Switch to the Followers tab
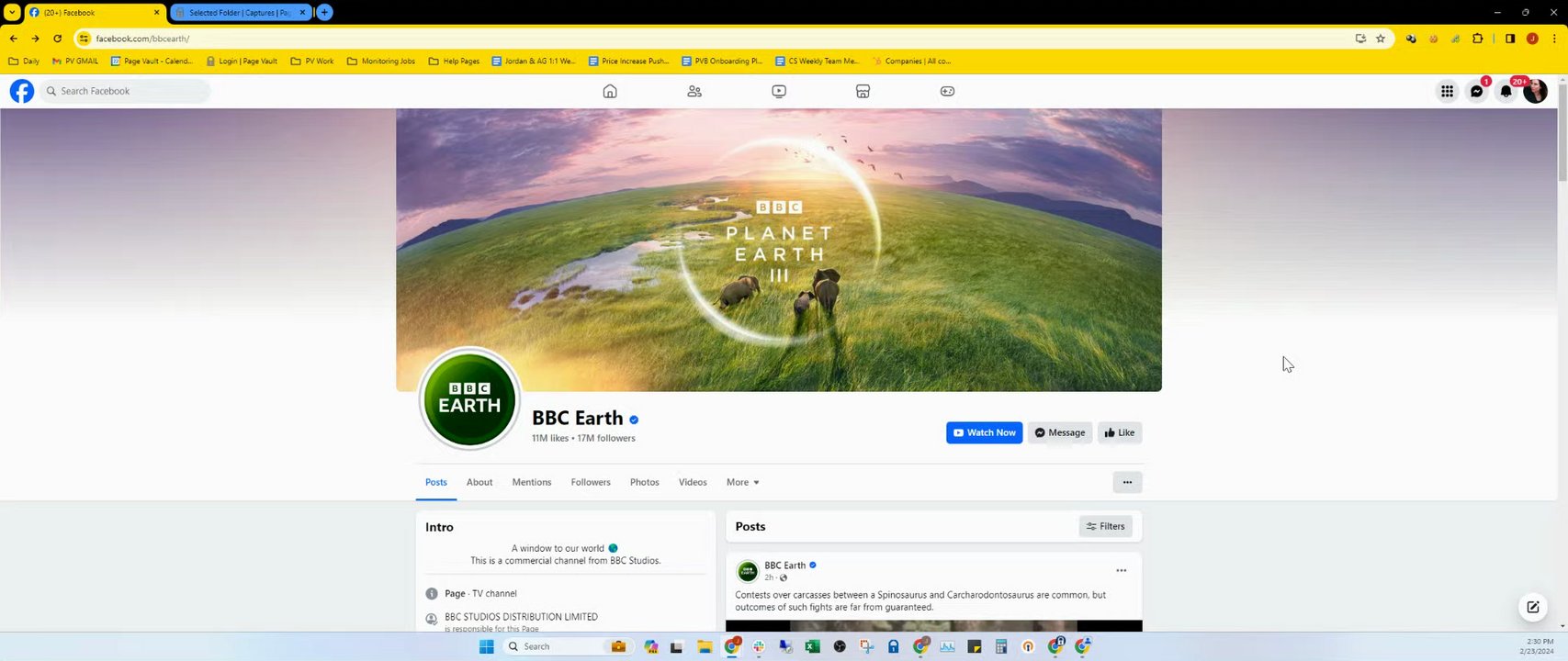This screenshot has height=661, width=1568. pyautogui.click(x=591, y=482)
